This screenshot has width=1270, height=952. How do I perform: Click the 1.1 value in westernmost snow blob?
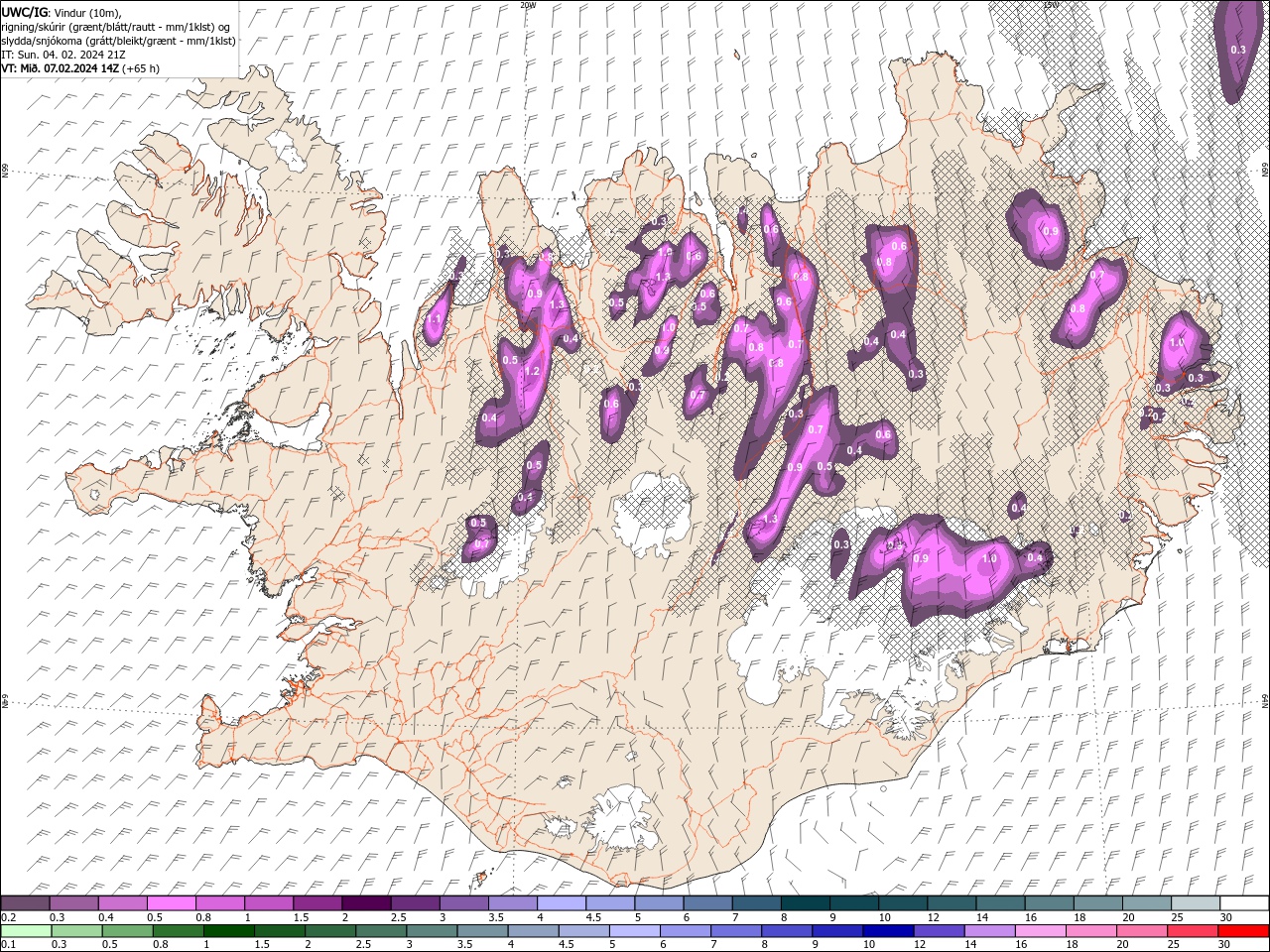(x=436, y=319)
